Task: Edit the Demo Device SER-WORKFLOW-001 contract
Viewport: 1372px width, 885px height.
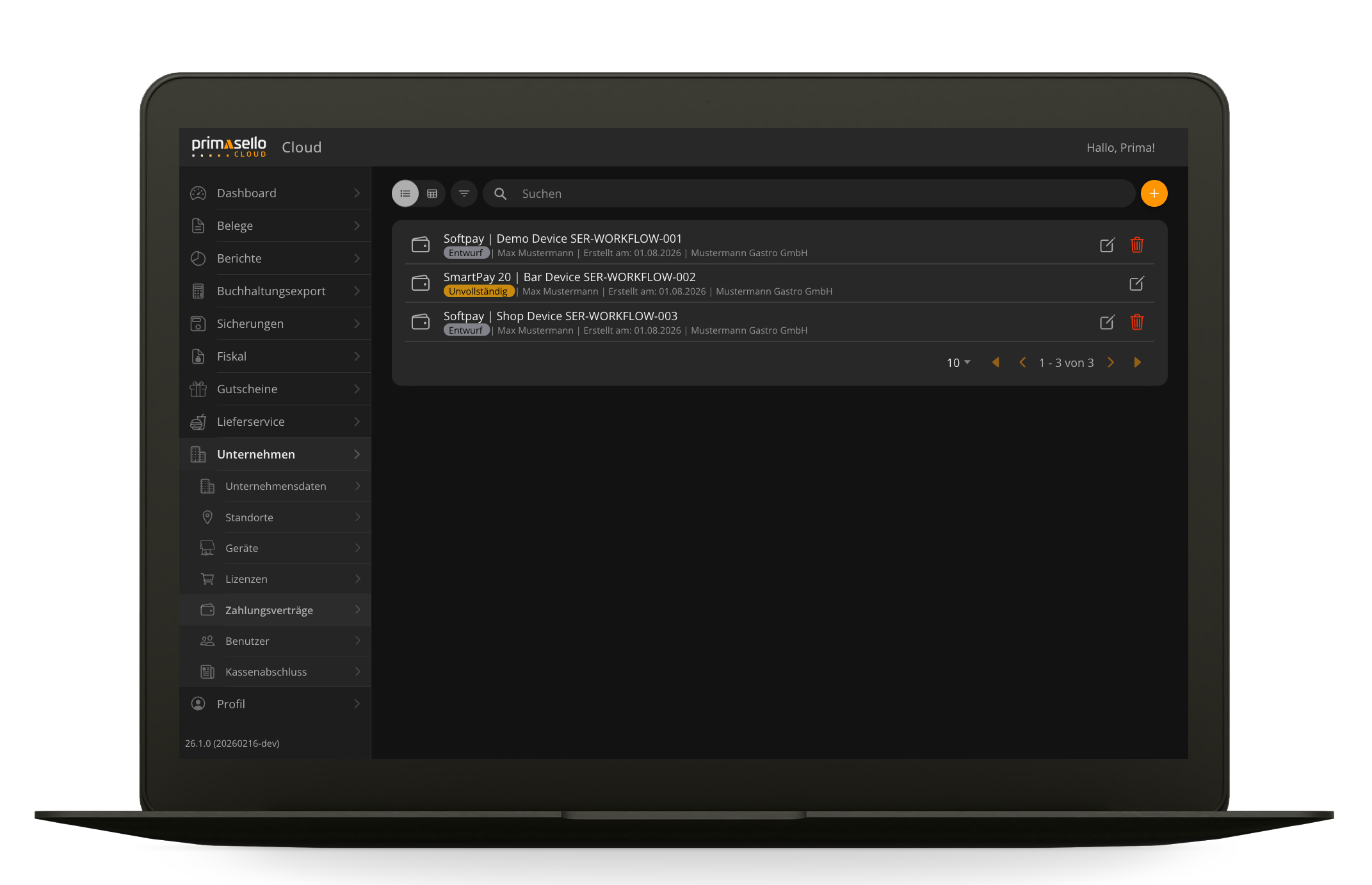Action: (1107, 245)
